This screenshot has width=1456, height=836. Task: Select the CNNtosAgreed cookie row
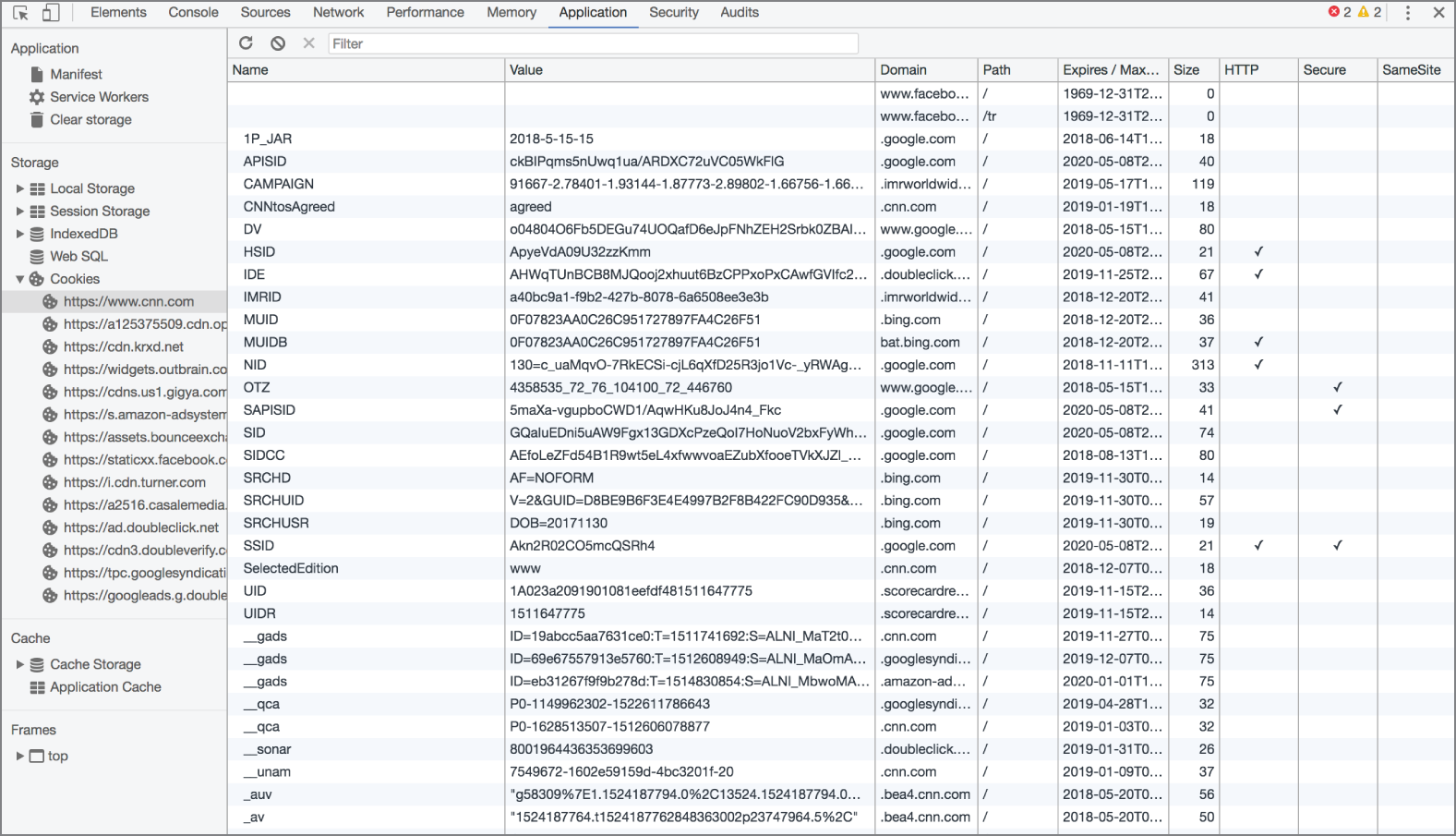click(840, 207)
